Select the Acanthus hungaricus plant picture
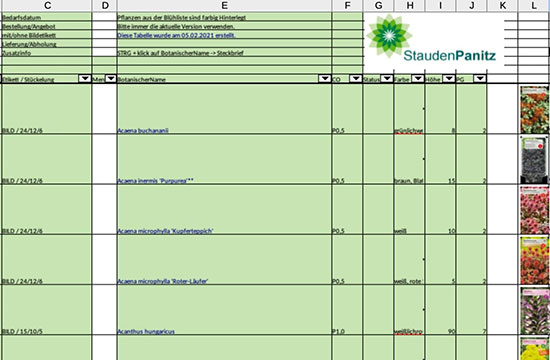This screenshot has height=360, width=550. (x=534, y=311)
